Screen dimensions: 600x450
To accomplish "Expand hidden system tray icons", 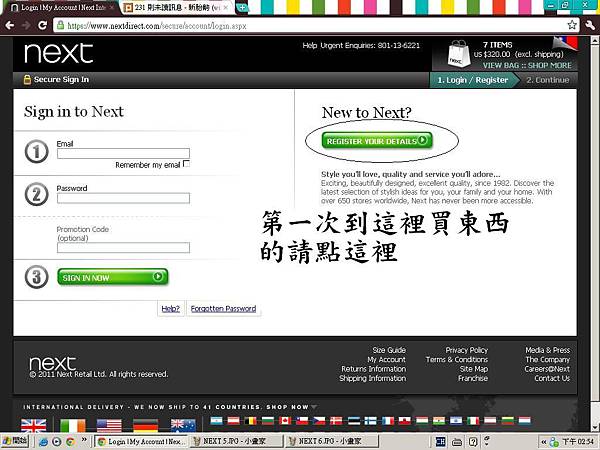I will coord(544,442).
